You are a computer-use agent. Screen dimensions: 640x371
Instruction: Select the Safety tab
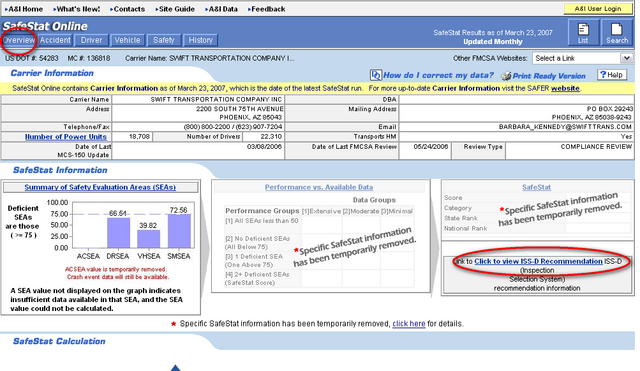click(x=164, y=40)
